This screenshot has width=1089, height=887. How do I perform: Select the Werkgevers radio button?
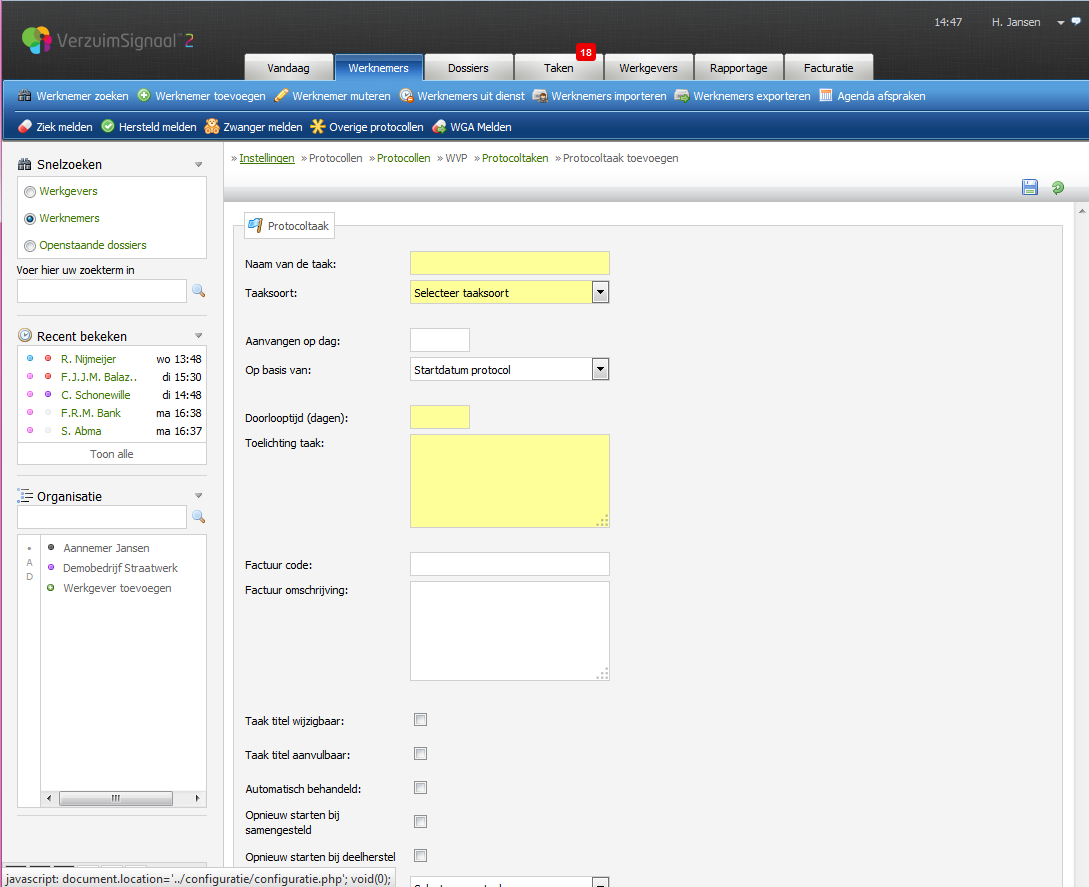[x=30, y=192]
